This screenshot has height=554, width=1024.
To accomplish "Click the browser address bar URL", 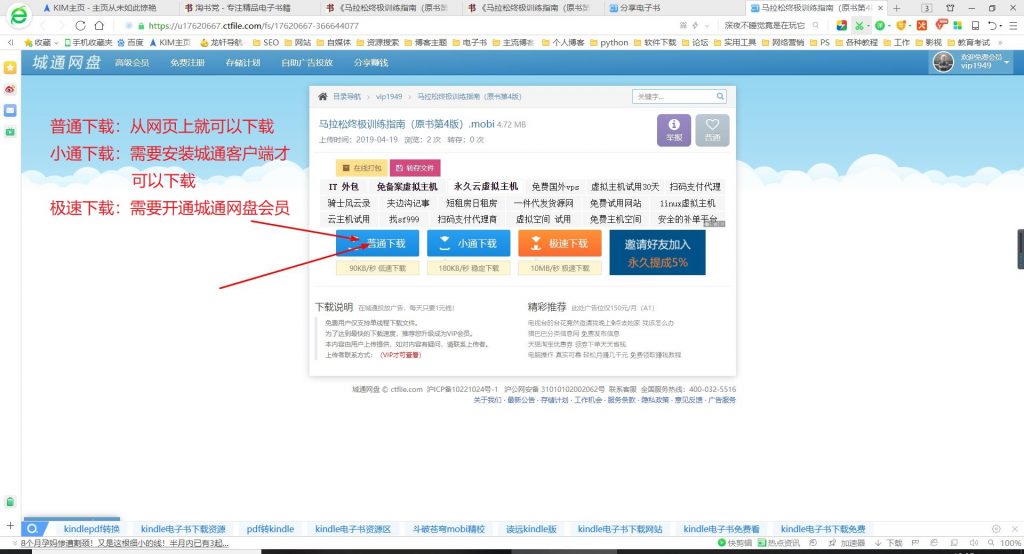I will click(x=253, y=25).
